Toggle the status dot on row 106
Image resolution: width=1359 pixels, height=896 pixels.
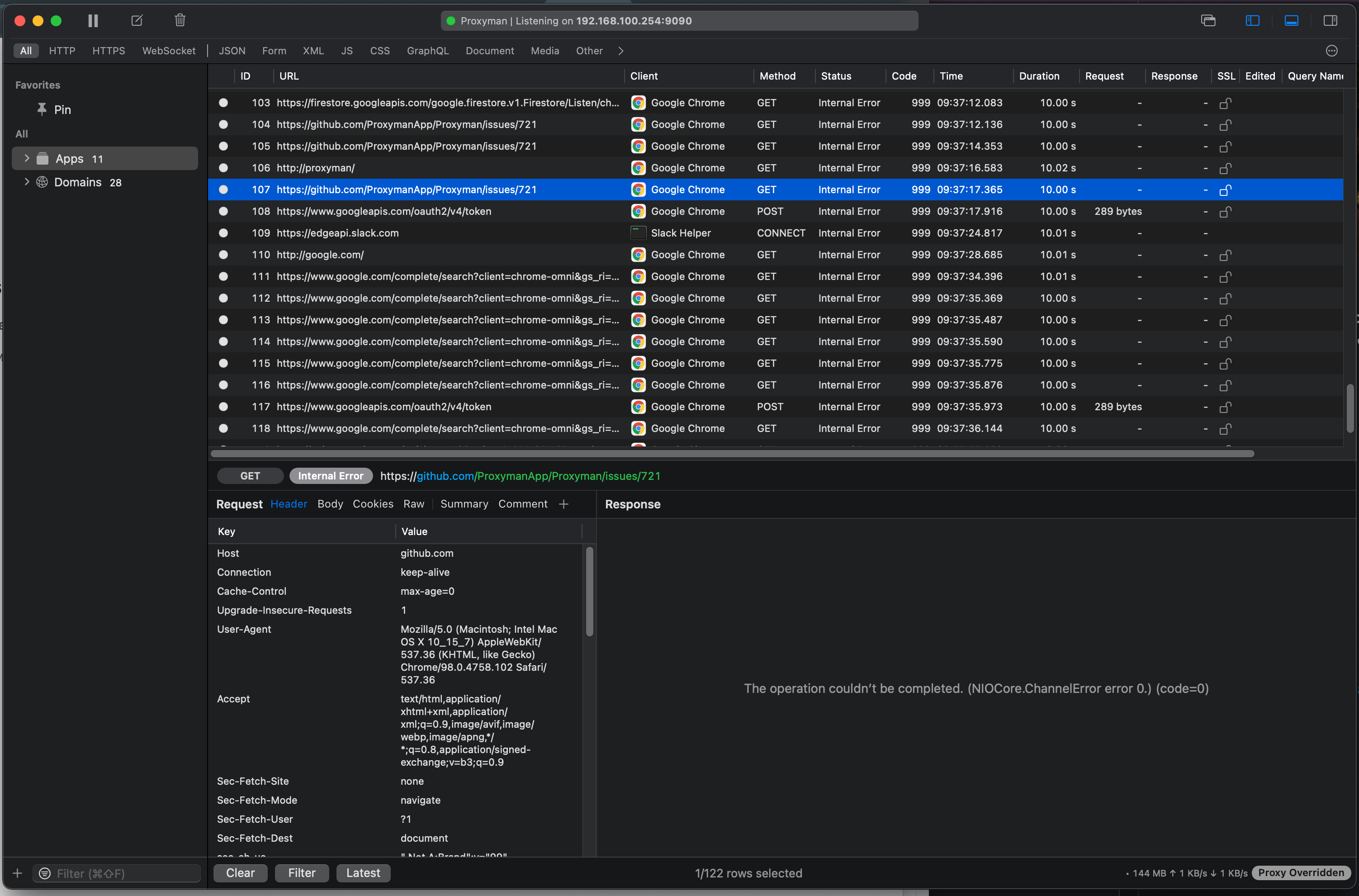click(x=223, y=168)
